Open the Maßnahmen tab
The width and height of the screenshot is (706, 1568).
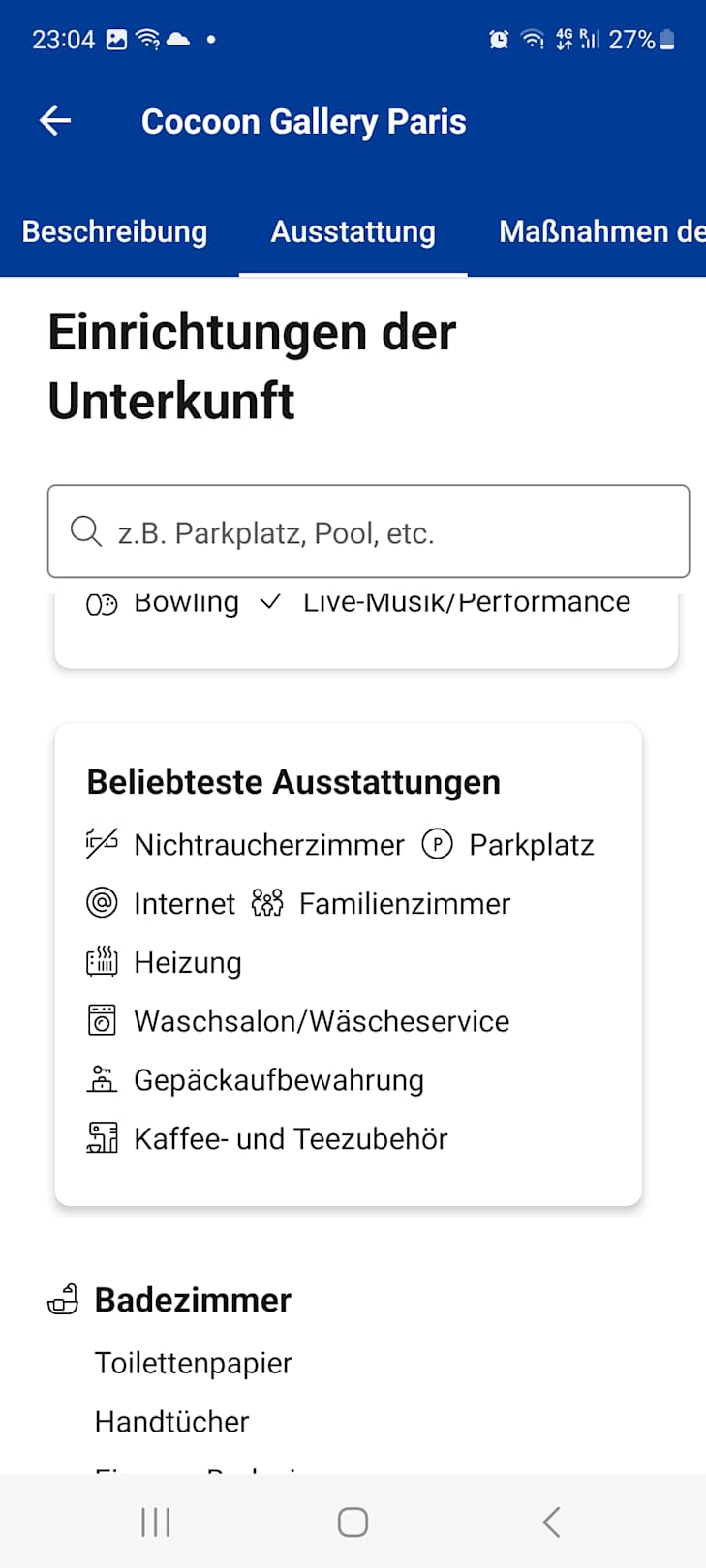click(x=600, y=232)
